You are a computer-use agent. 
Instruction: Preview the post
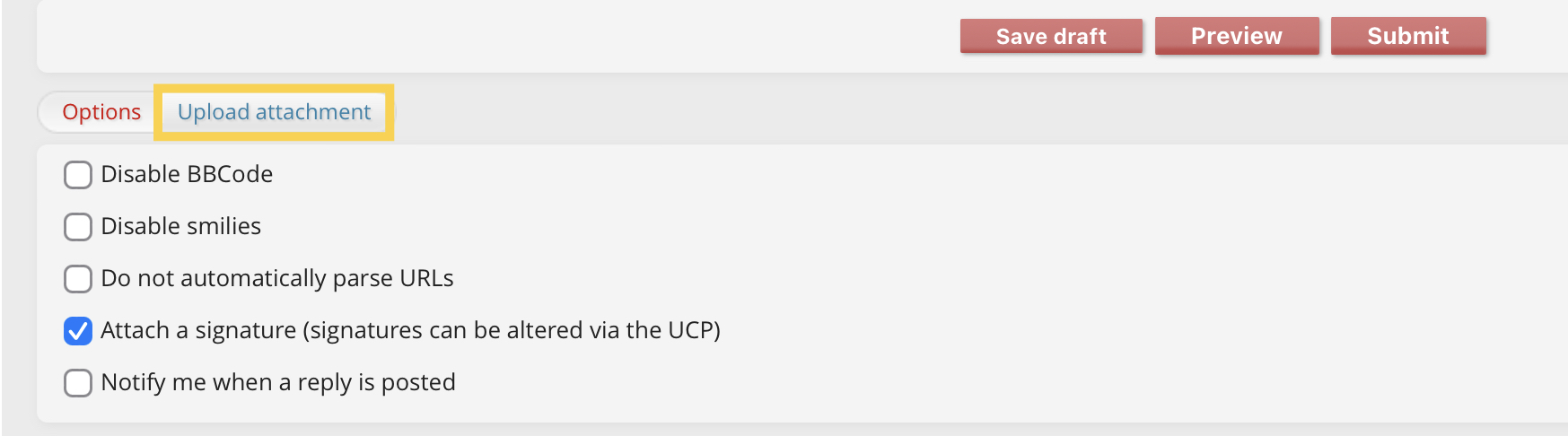coord(1236,37)
